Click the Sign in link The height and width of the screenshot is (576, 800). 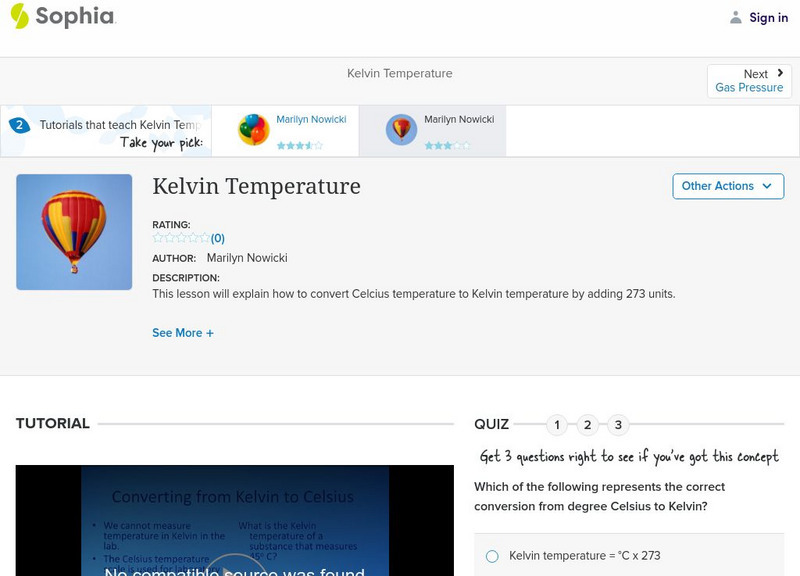(768, 17)
